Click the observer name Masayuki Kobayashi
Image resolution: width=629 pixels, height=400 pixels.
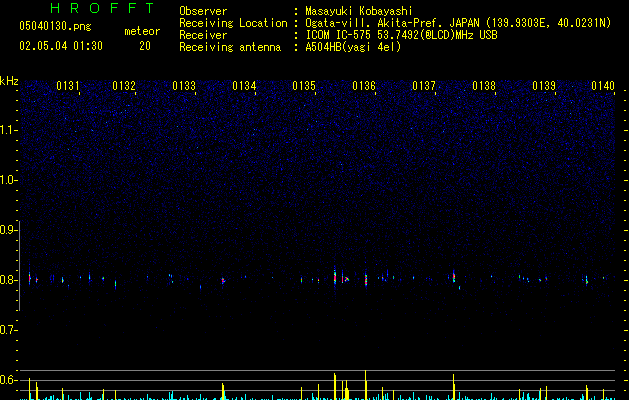pyautogui.click(x=359, y=11)
